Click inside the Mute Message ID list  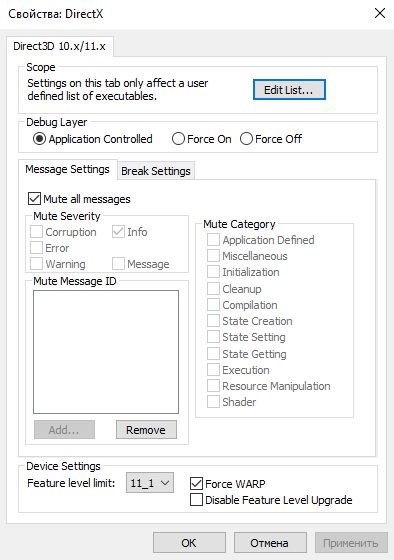(106, 352)
